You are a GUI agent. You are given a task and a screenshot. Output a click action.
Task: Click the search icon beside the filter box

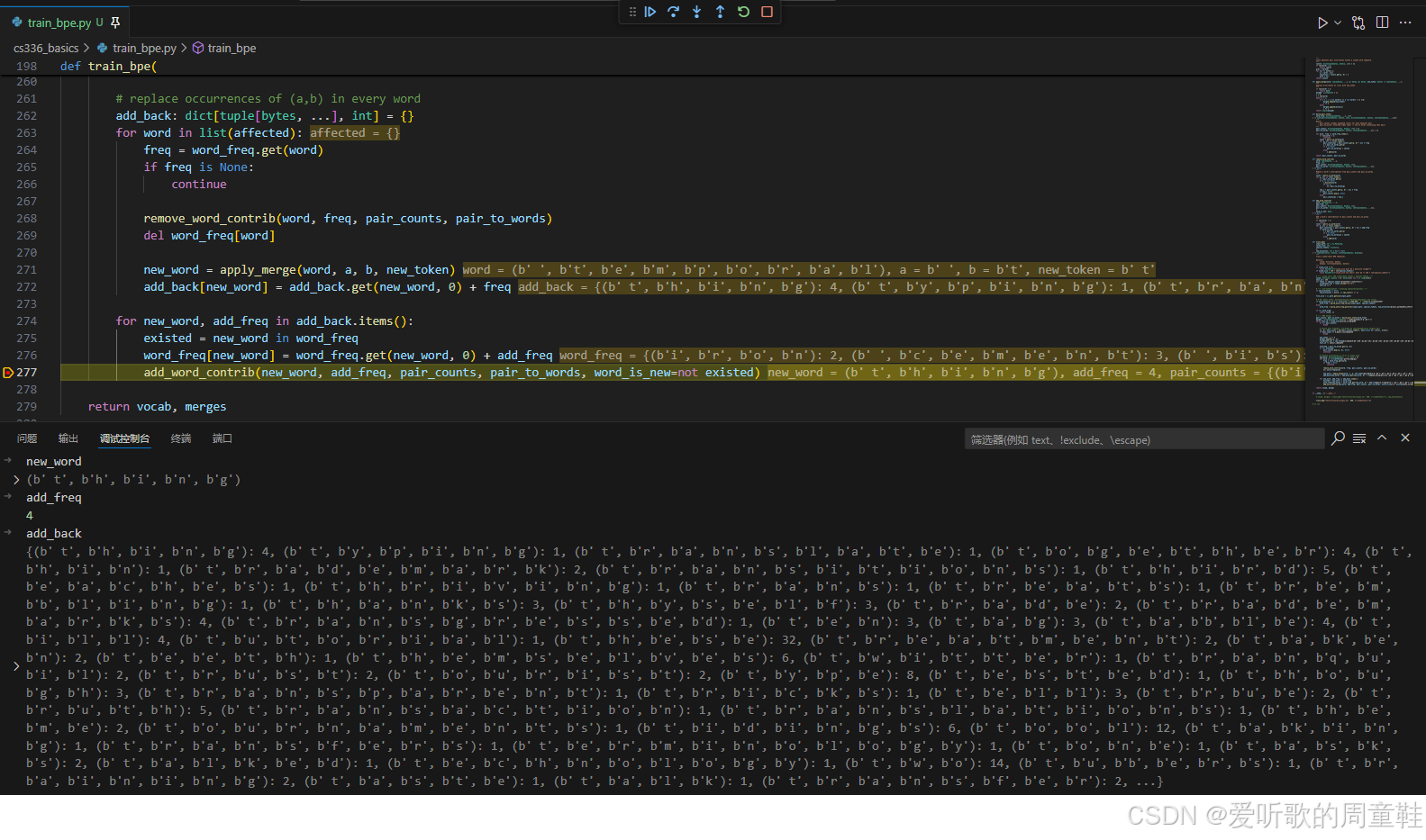click(x=1338, y=438)
